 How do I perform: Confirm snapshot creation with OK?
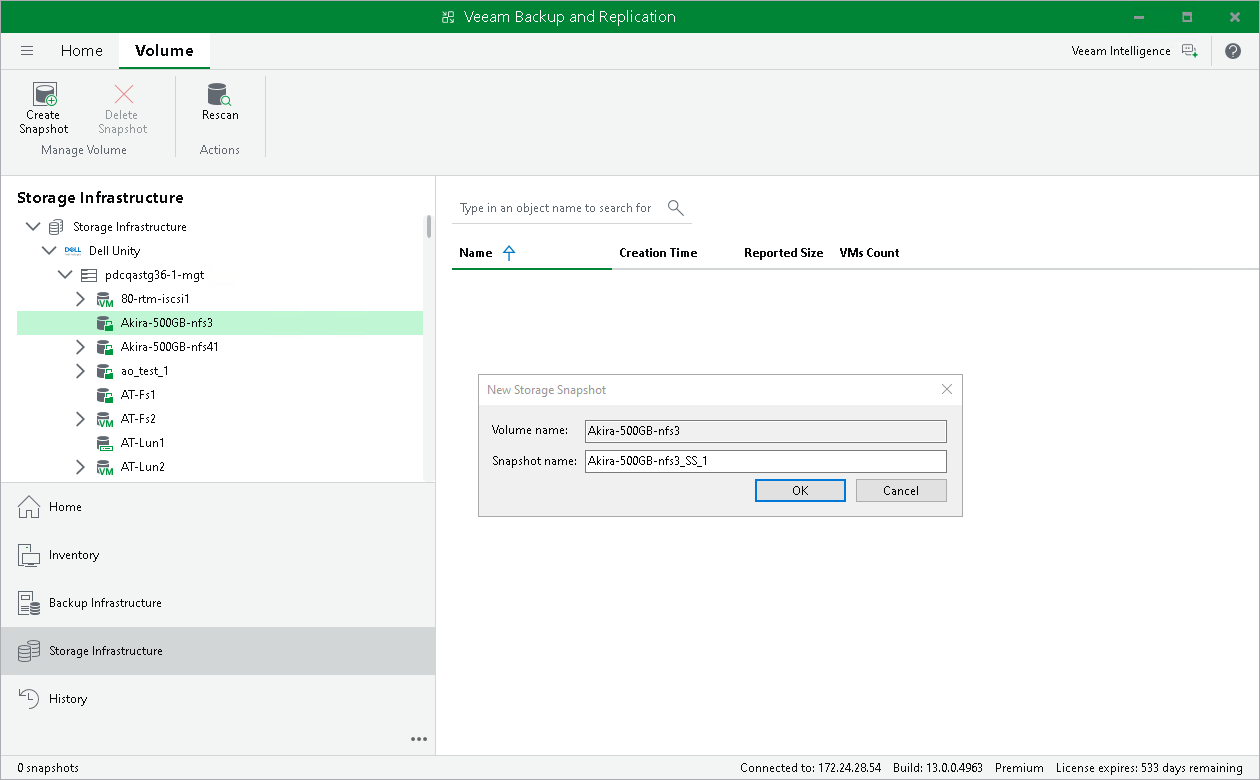[800, 491]
